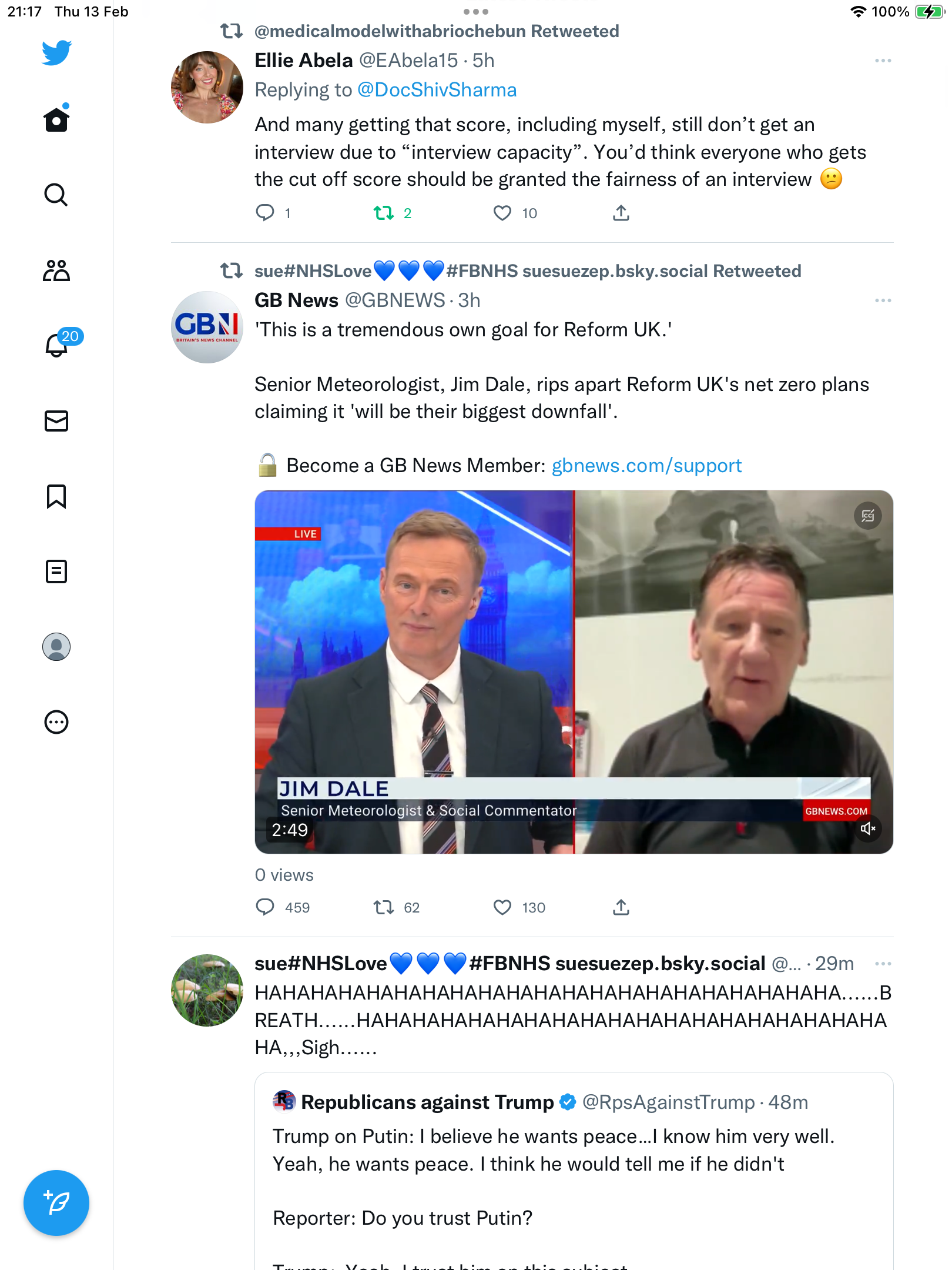This screenshot has height=1270, width=952.
Task: Compose a new tweet with floating button
Action: [x=56, y=1203]
